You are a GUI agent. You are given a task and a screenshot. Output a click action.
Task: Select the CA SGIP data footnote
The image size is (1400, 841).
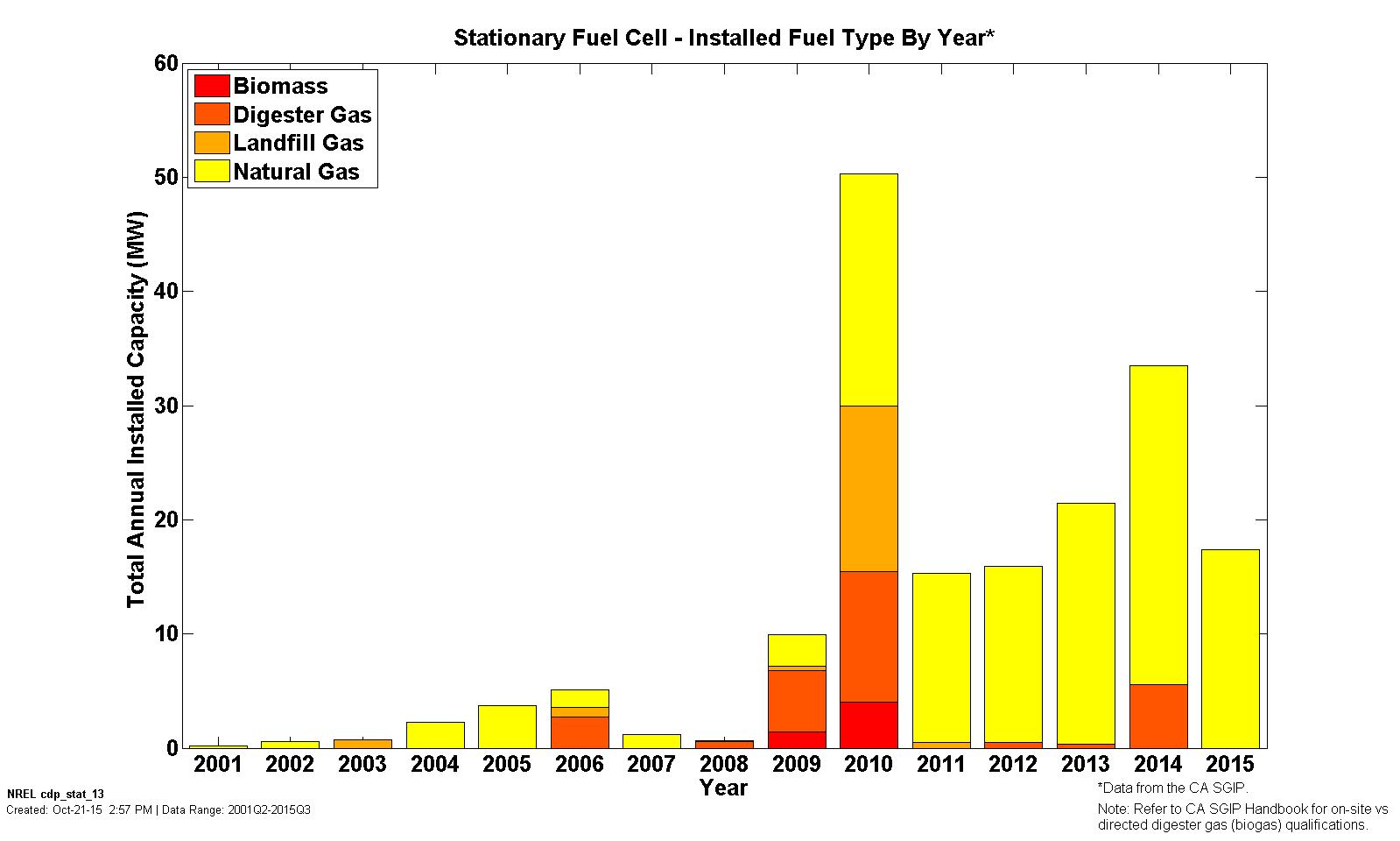coord(1172,788)
